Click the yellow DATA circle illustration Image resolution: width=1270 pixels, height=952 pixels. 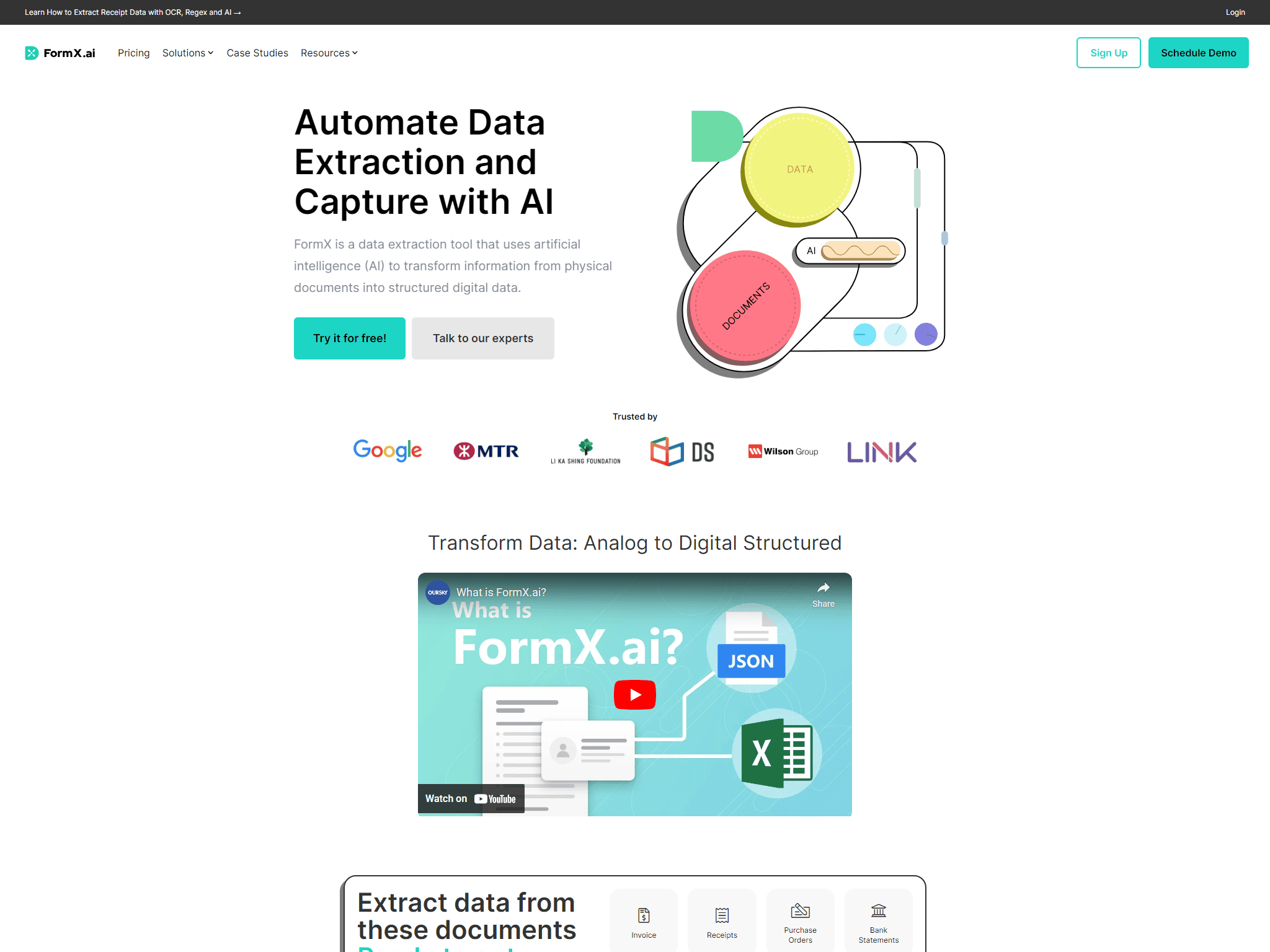coord(799,169)
